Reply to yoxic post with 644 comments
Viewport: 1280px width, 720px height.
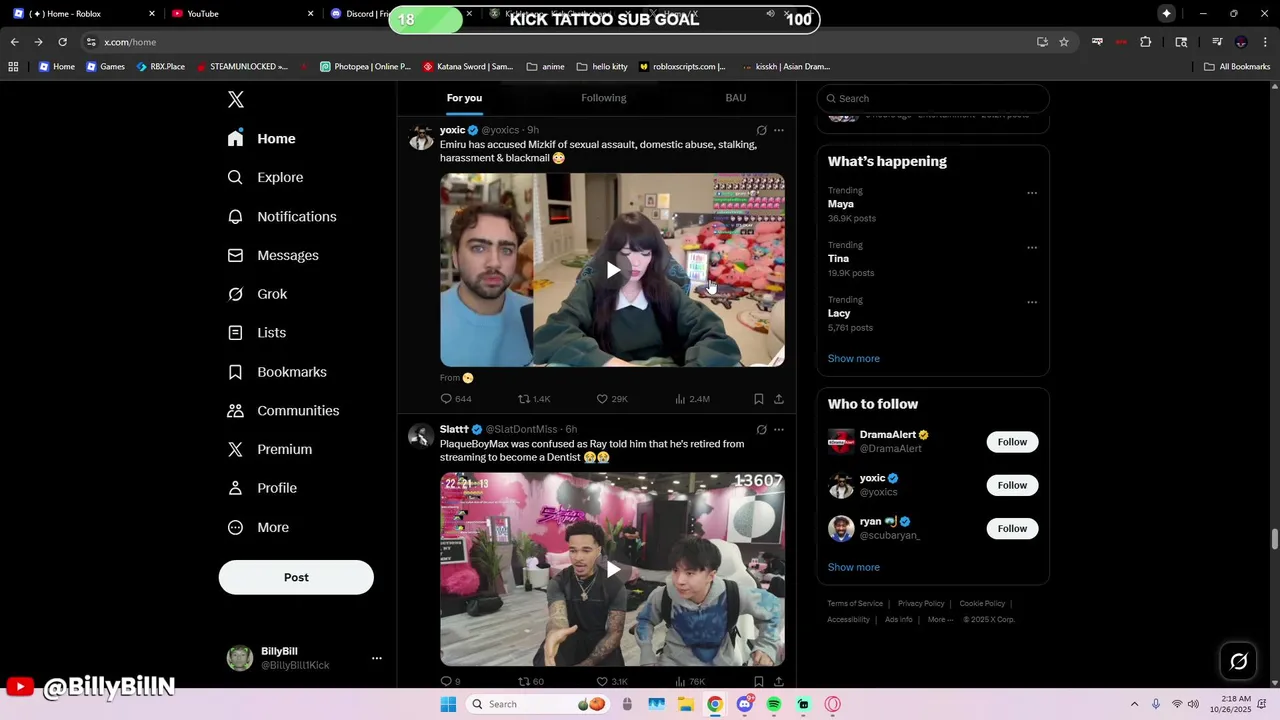click(456, 399)
